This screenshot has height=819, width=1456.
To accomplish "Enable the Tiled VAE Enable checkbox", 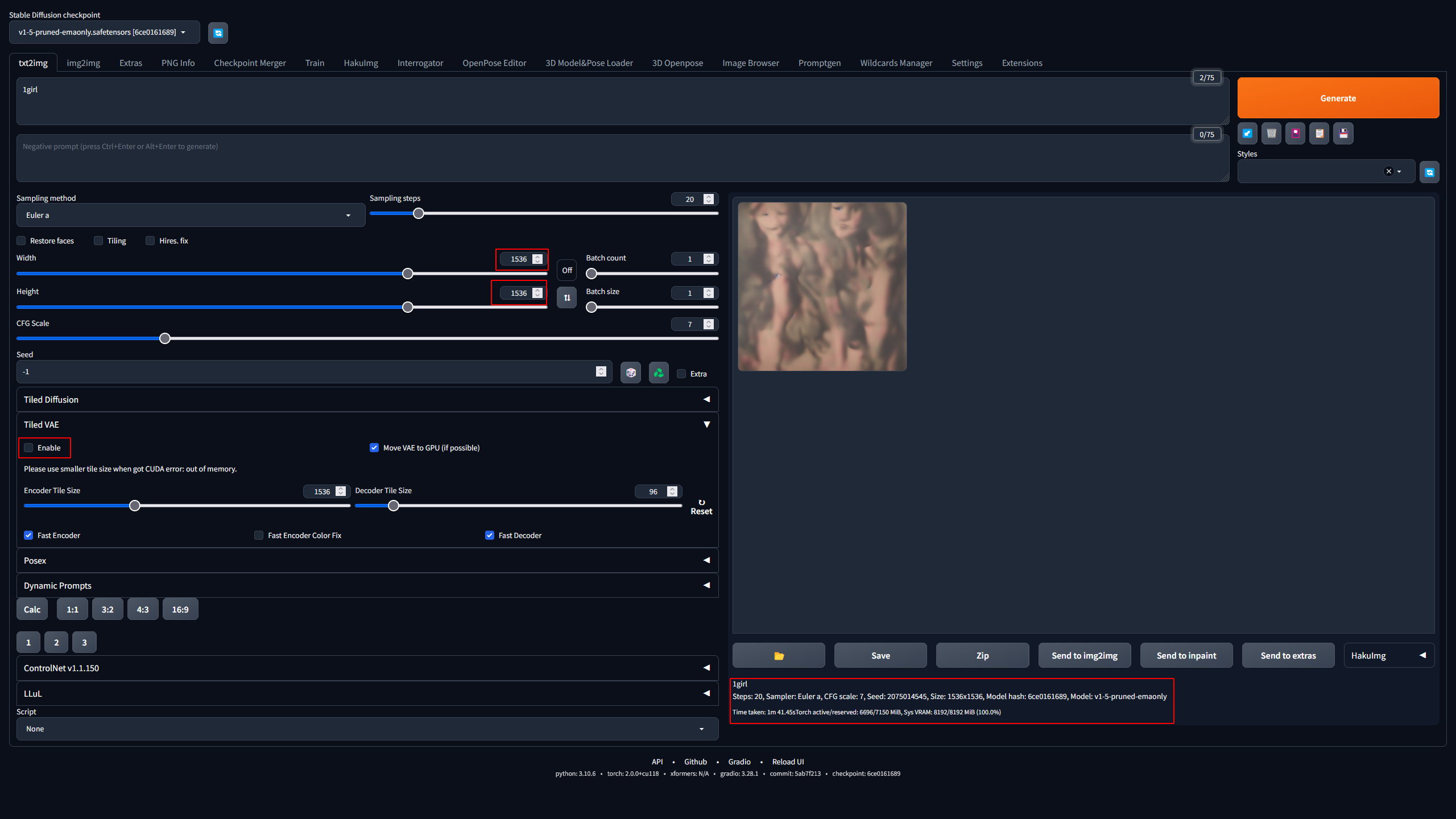I will coord(28,448).
